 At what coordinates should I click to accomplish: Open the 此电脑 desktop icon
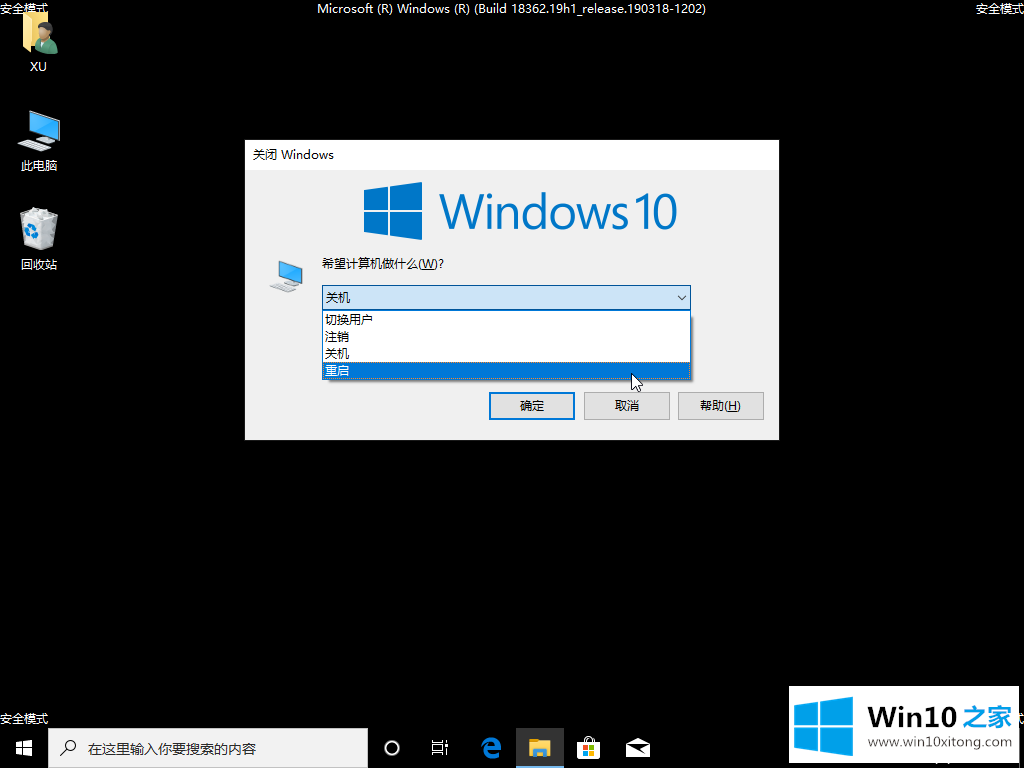39,140
